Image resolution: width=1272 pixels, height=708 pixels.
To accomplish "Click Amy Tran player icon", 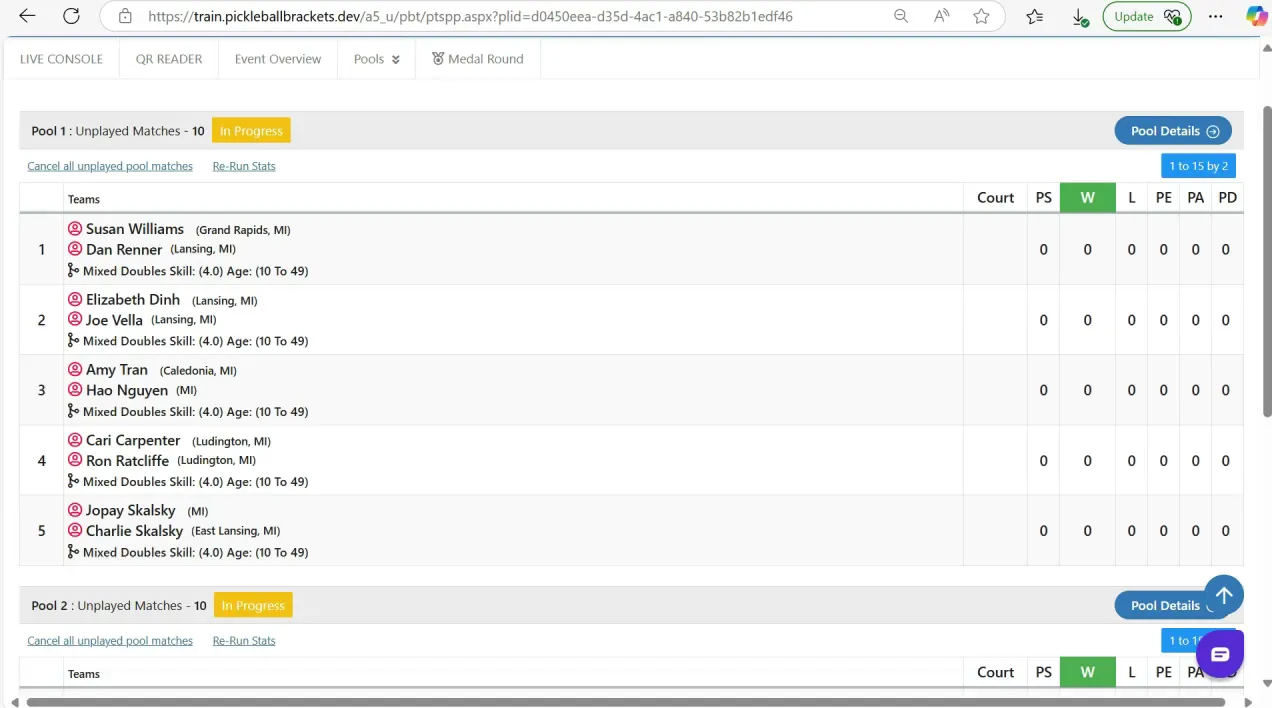I will pyautogui.click(x=75, y=370).
